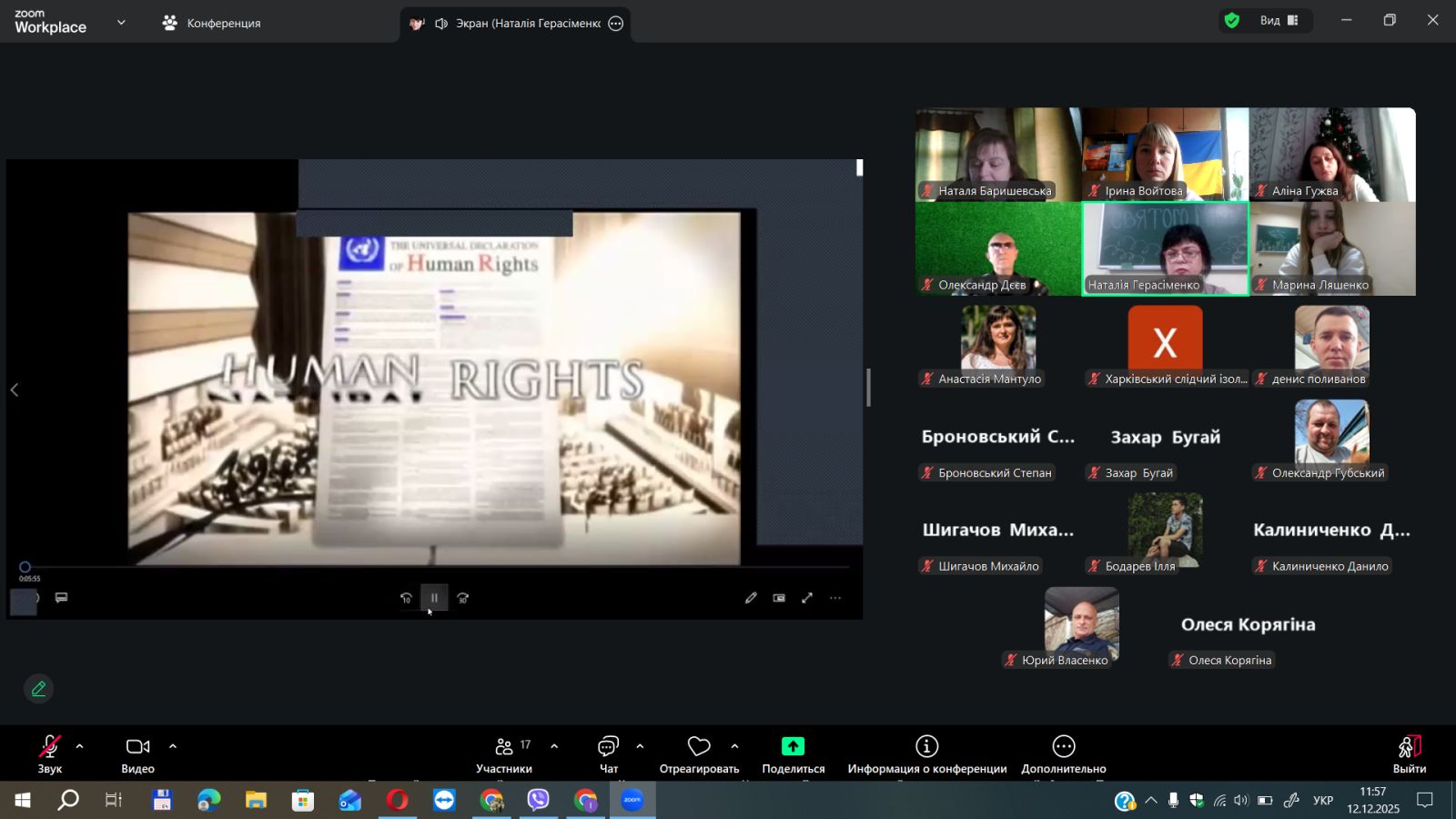Screen dimensions: 1456x819
Task: Leave the meeting with Выйти button
Action: [x=1409, y=753]
